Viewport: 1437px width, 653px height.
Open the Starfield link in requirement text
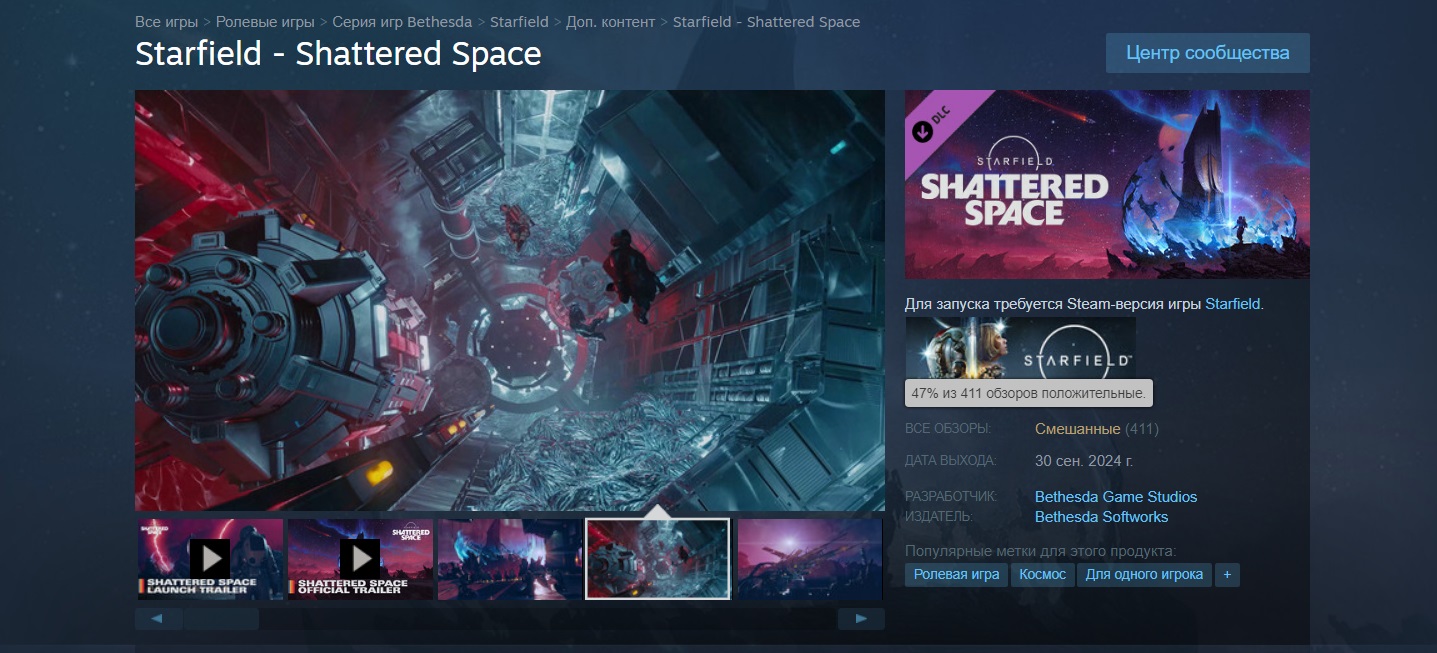(1234, 304)
